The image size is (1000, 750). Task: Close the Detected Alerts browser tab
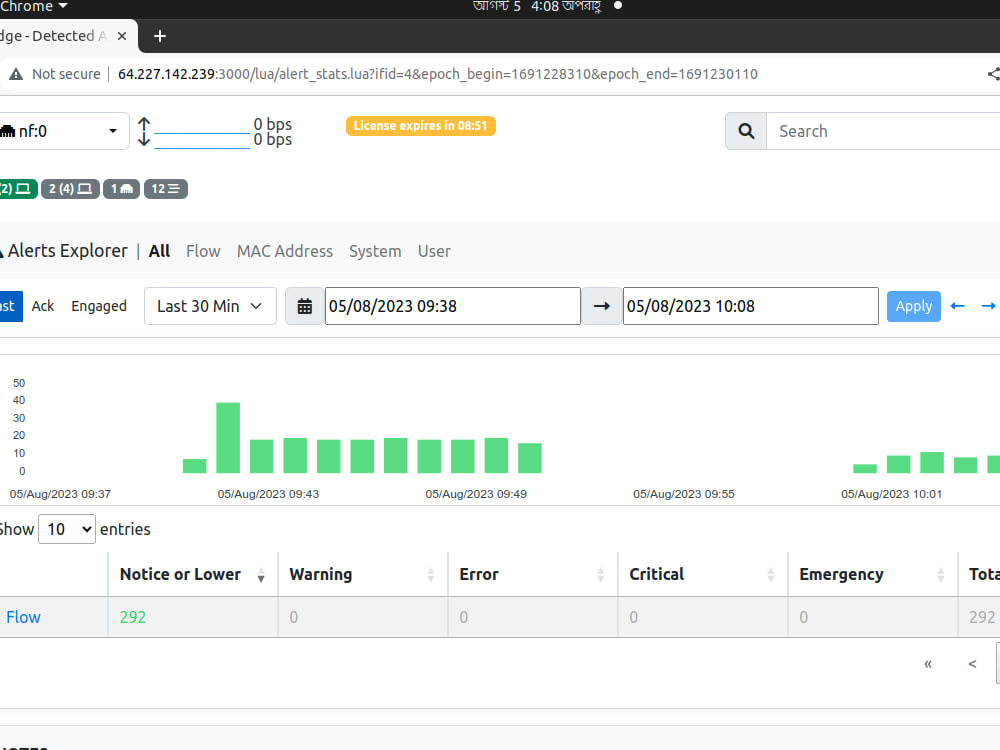click(122, 36)
